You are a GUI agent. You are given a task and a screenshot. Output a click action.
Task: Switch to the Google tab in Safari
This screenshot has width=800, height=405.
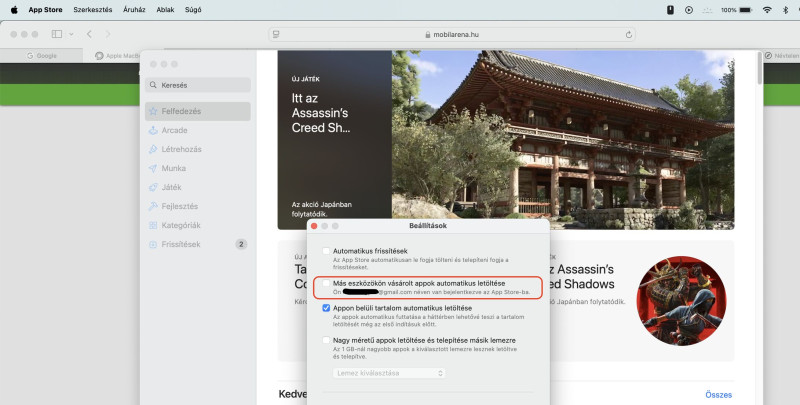point(41,56)
